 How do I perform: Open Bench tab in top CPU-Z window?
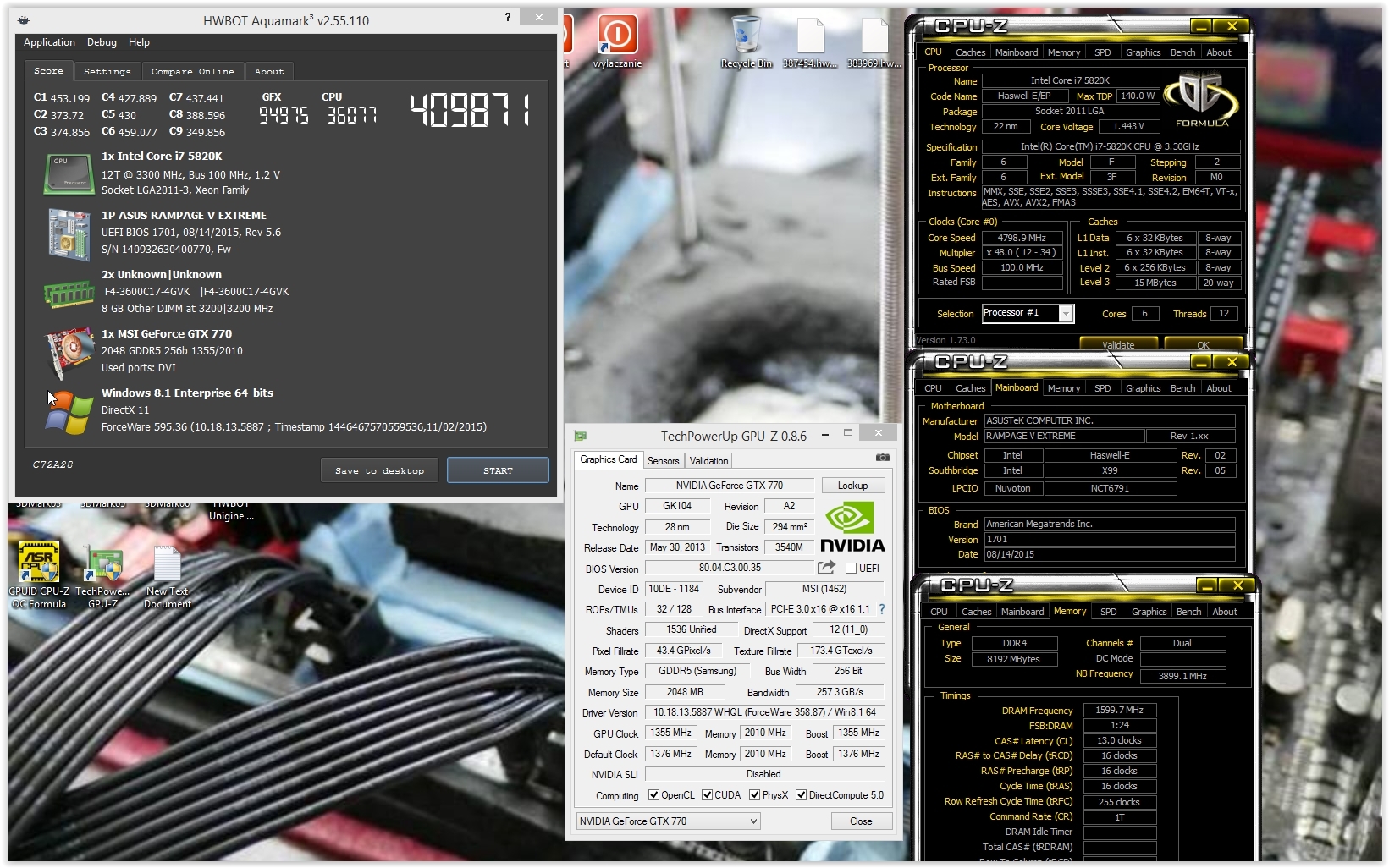[x=1182, y=52]
